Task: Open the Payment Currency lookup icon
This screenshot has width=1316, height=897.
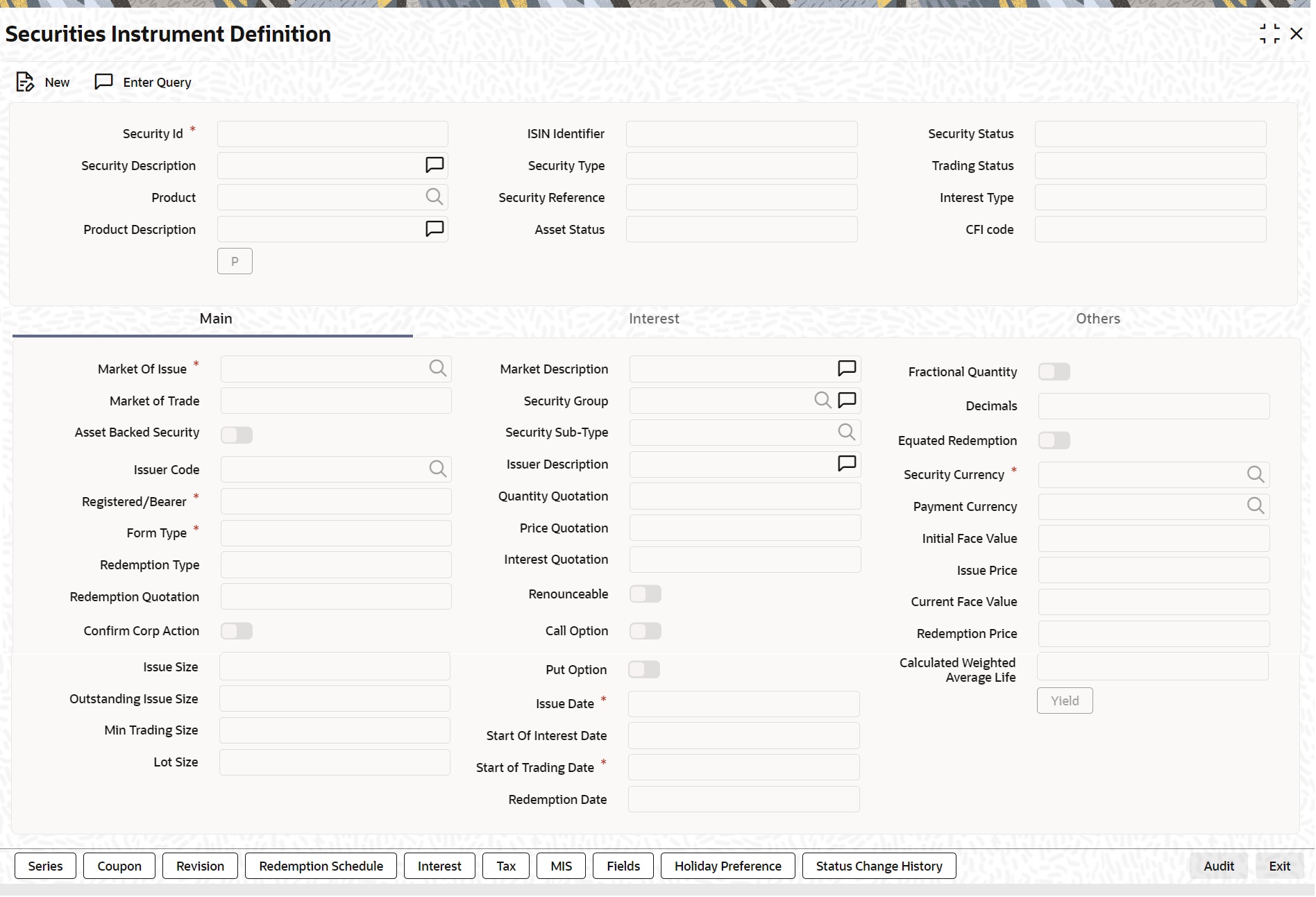Action: click(x=1255, y=506)
